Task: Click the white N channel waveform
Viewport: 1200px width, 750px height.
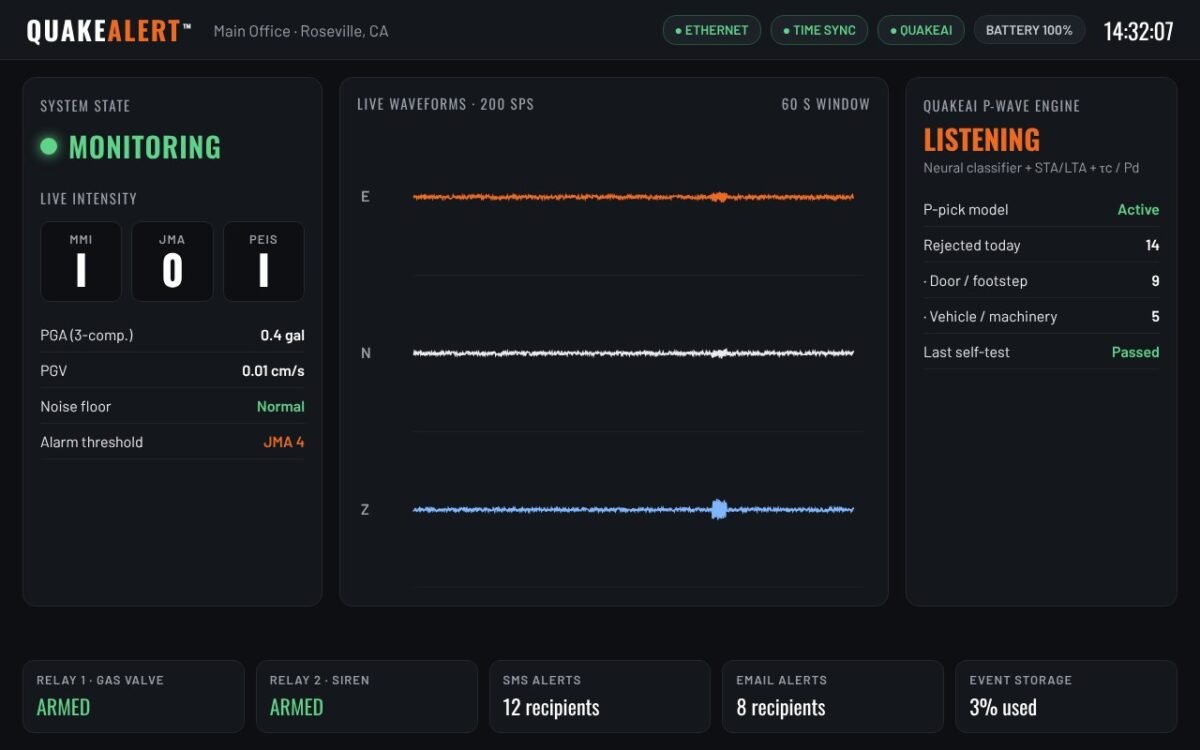Action: (x=633, y=353)
